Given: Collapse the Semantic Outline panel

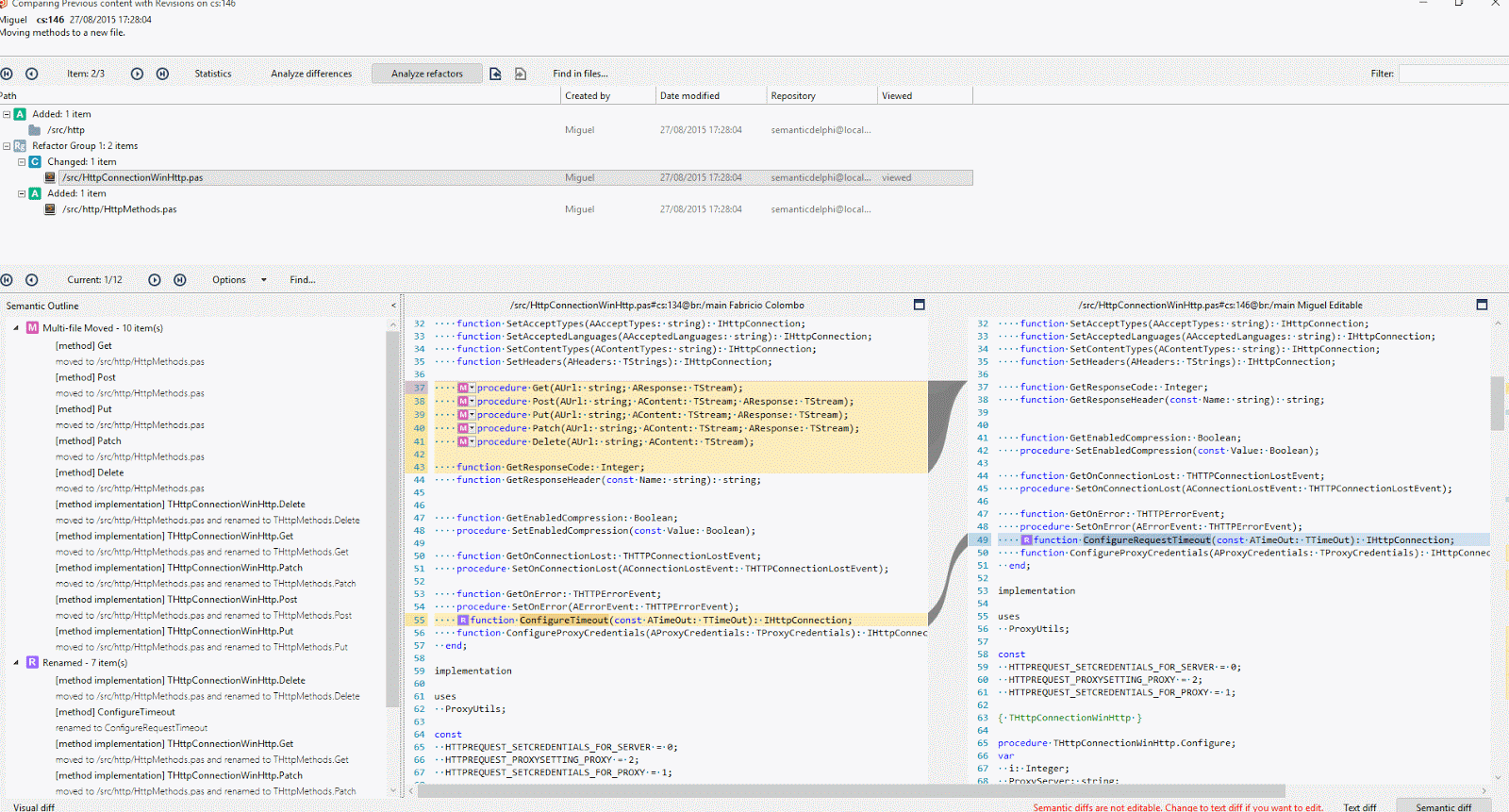Looking at the screenshot, I should pyautogui.click(x=393, y=306).
